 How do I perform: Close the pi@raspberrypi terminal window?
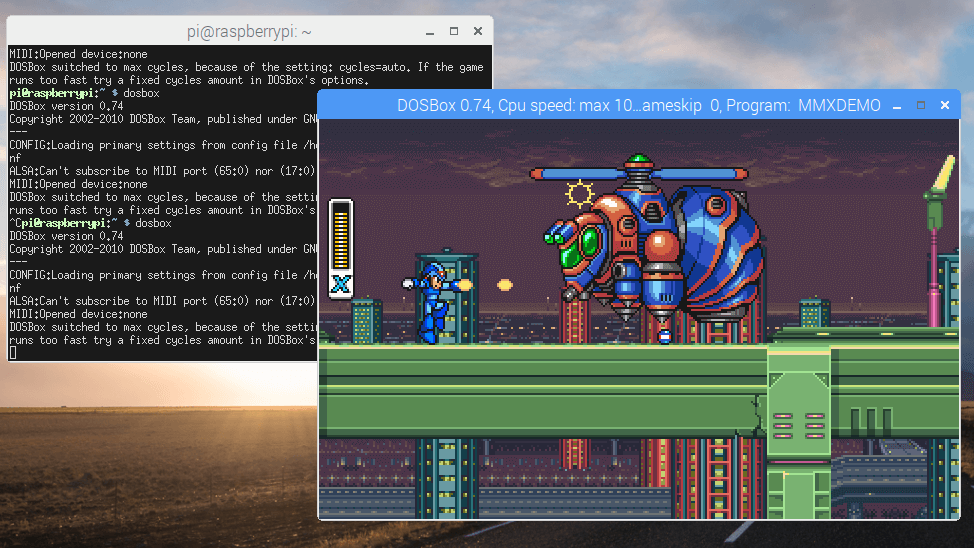pos(478,31)
